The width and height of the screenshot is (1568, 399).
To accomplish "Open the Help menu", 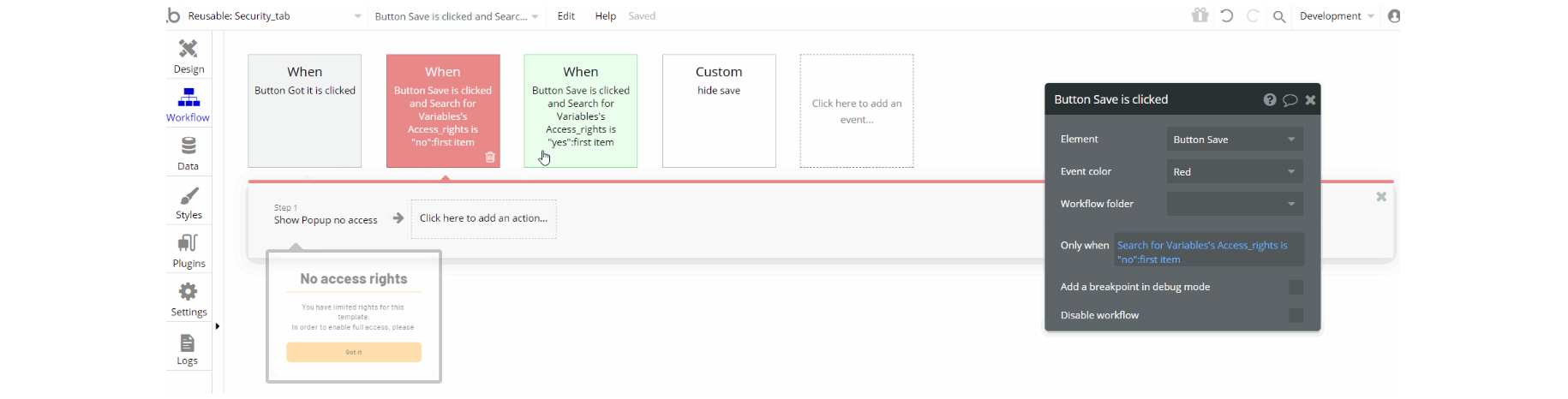I will (606, 16).
